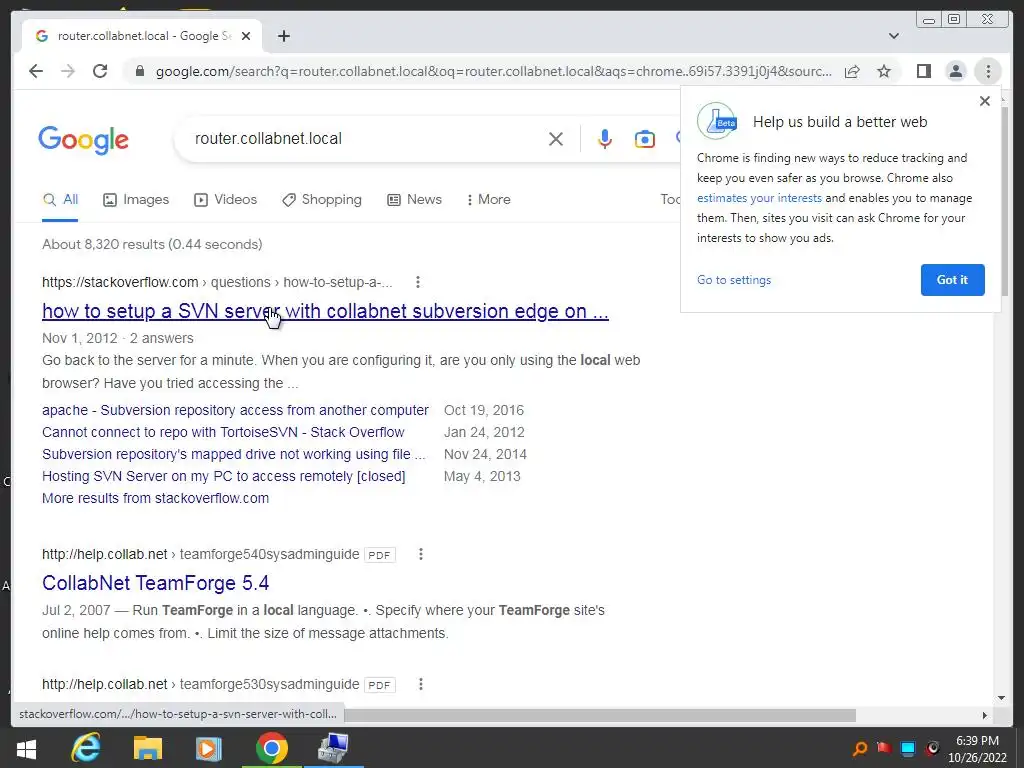Bookmark this page with the star icon
This screenshot has height=768, width=1024.
point(884,71)
